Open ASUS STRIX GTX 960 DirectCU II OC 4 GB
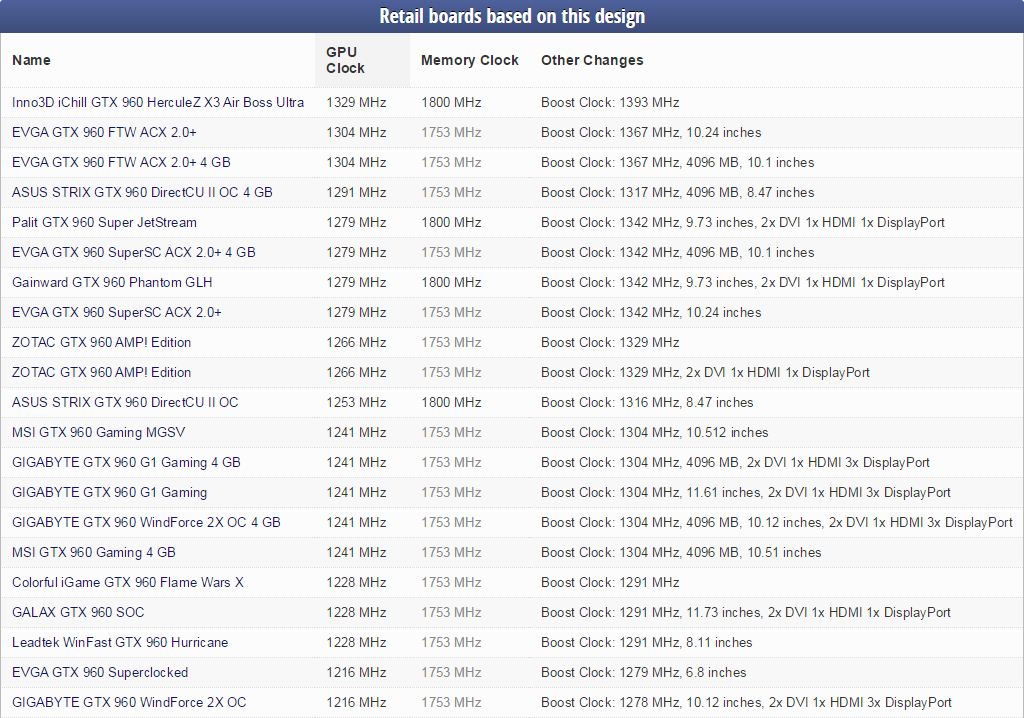The height and width of the screenshot is (718, 1024). [x=142, y=193]
